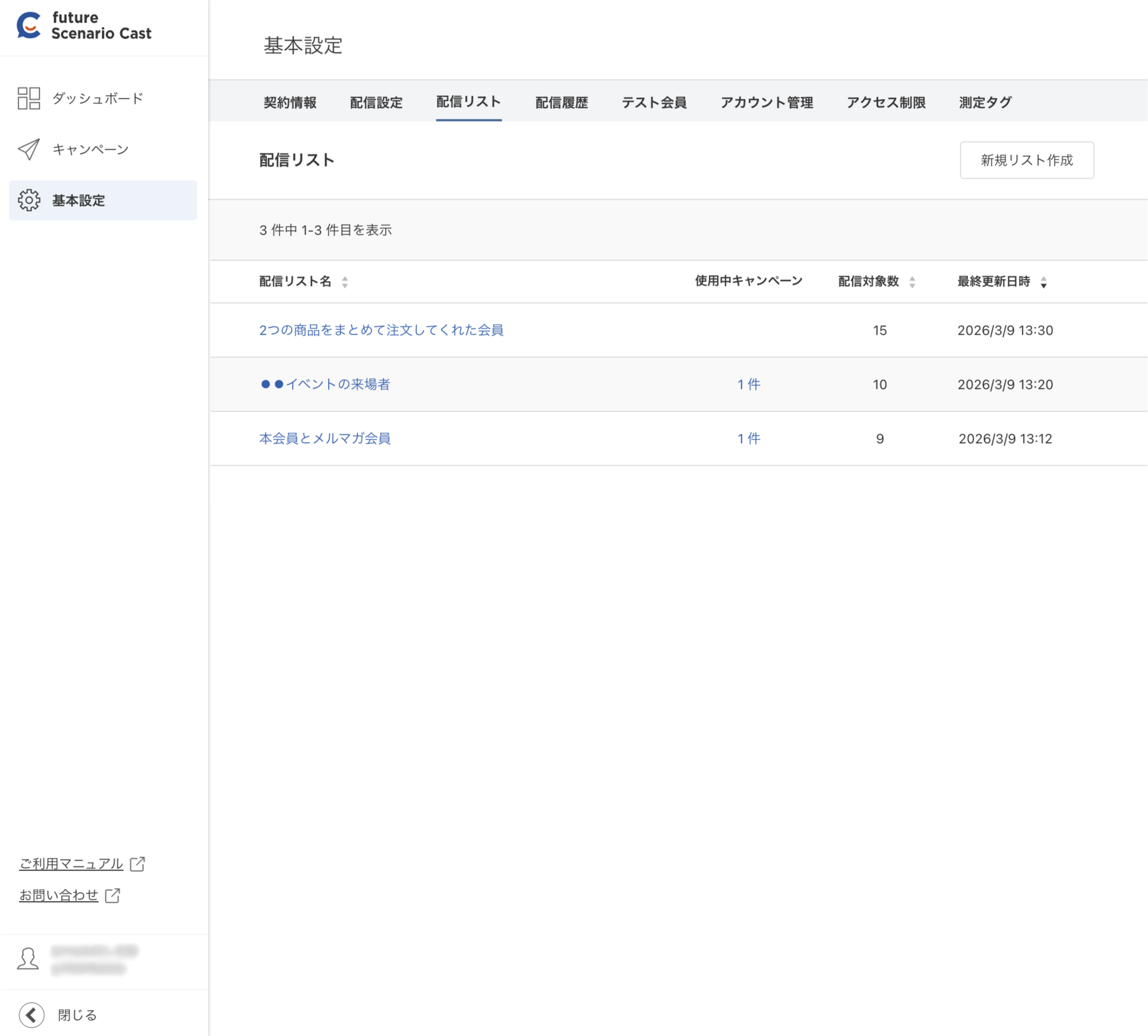Open the お問い合わせ link in the sidebar

click(59, 896)
